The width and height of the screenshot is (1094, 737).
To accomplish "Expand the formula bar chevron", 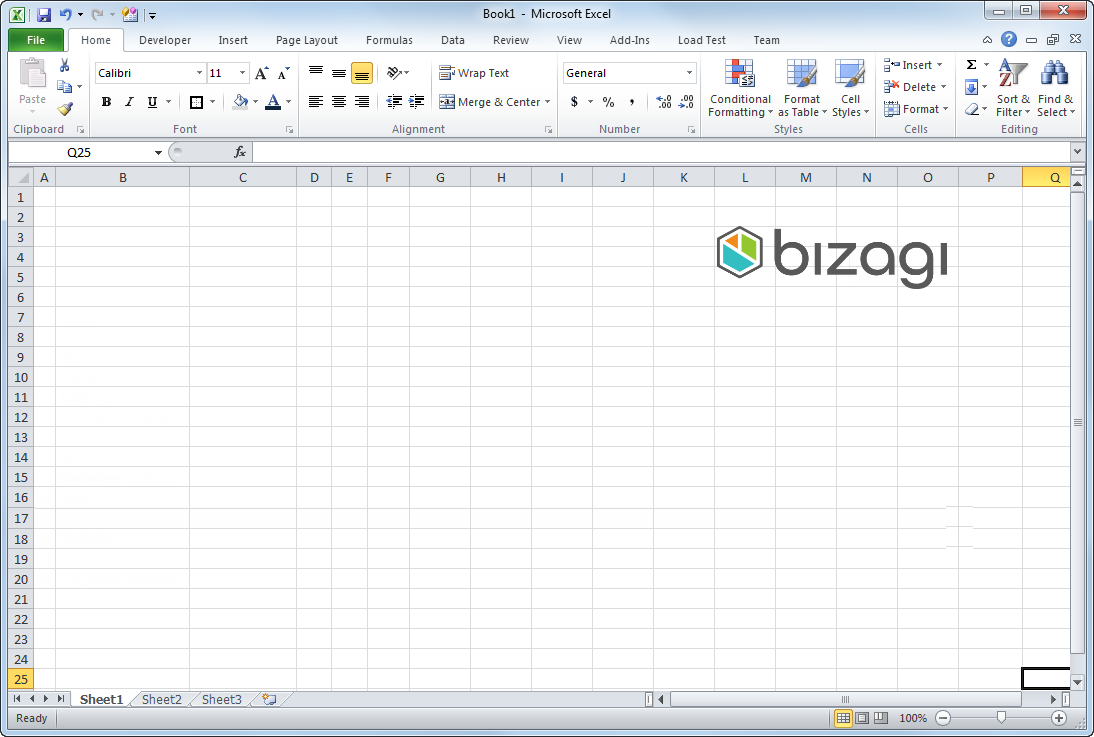I will pyautogui.click(x=1077, y=151).
